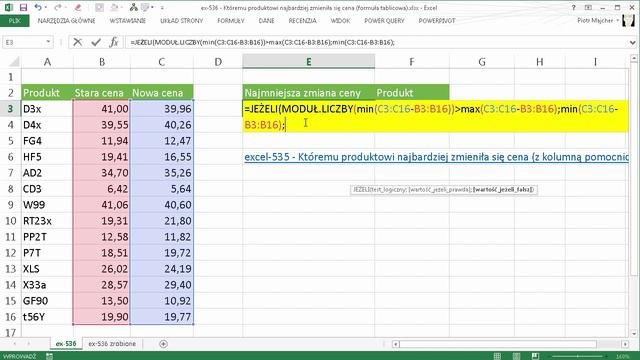Viewport: 640px width, 360px height.
Task: Click Select All corner triangle of the grid
Action: [14, 62]
